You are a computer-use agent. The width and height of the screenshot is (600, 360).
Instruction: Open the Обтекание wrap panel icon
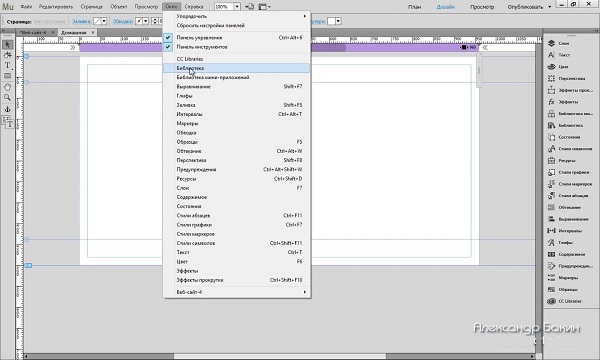pos(551,207)
